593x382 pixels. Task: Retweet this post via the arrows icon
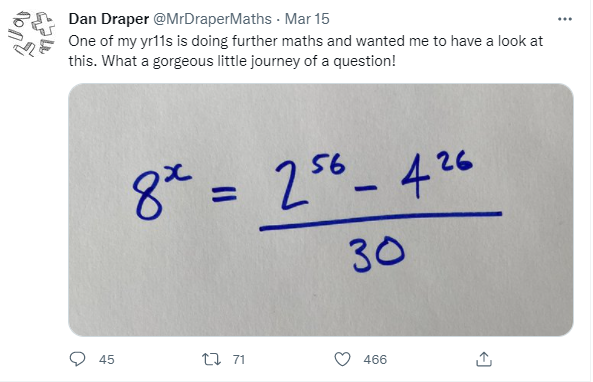(x=211, y=359)
